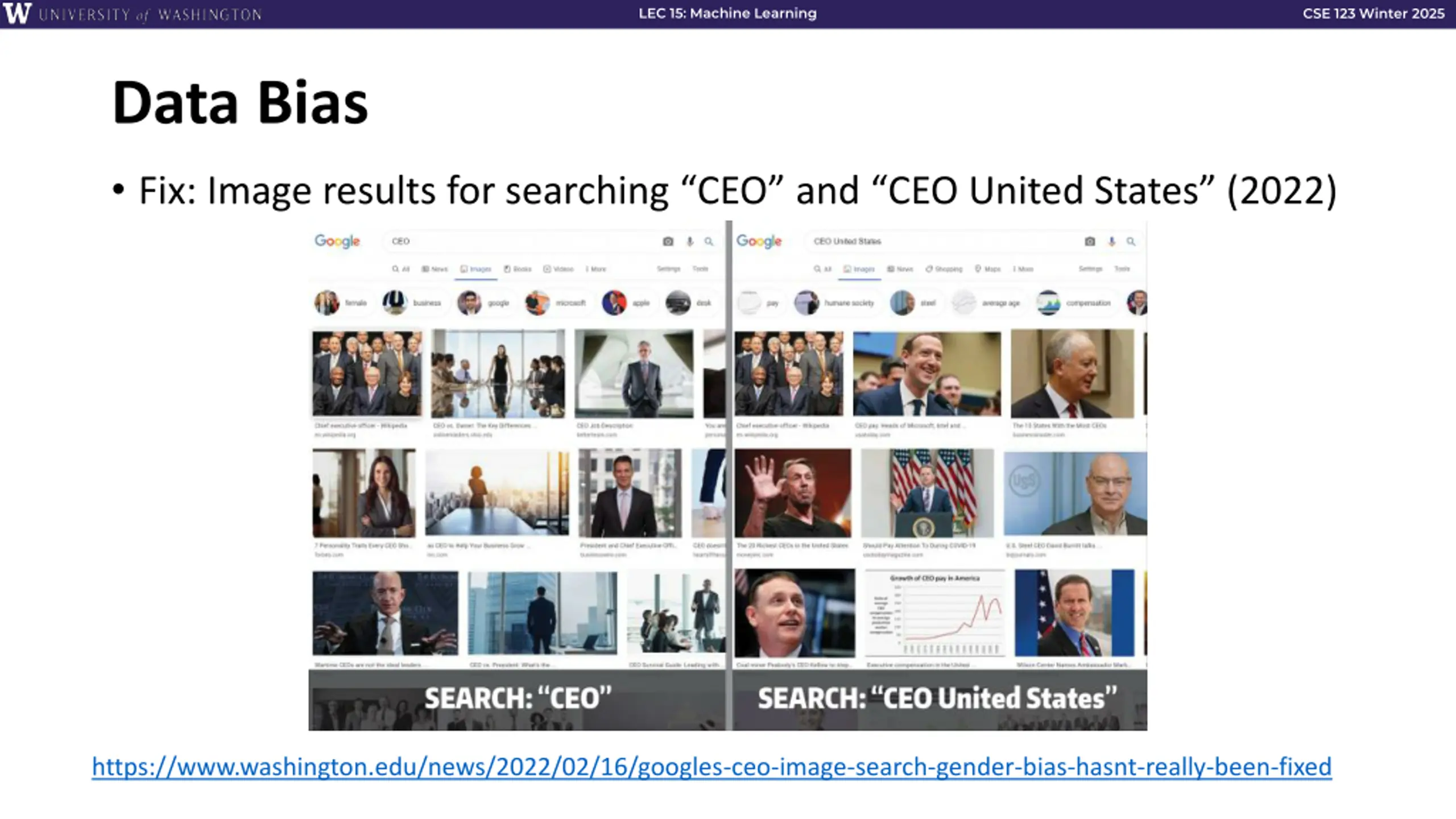The height and width of the screenshot is (819, 1456).
Task: Click the Google logo in the left search panel
Action: (x=337, y=242)
